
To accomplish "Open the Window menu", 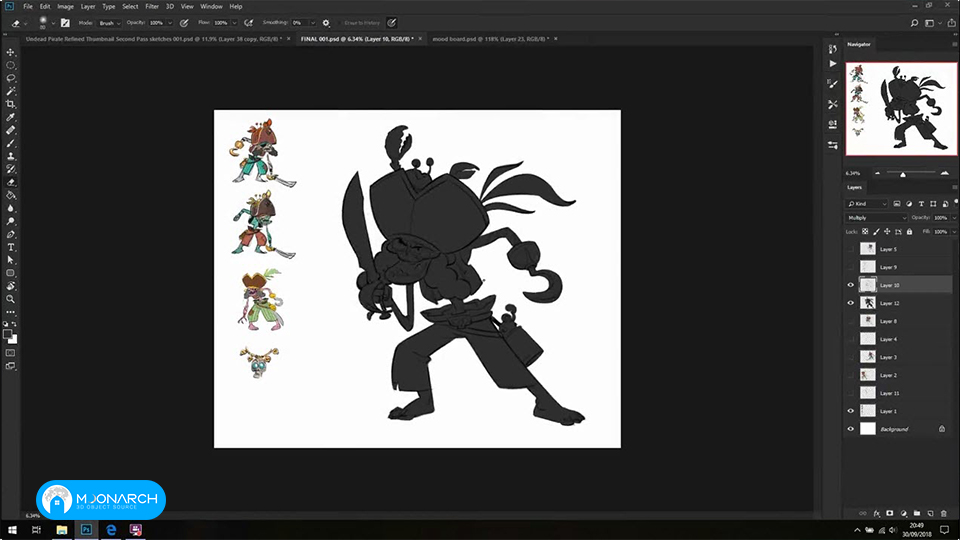I will [211, 6].
